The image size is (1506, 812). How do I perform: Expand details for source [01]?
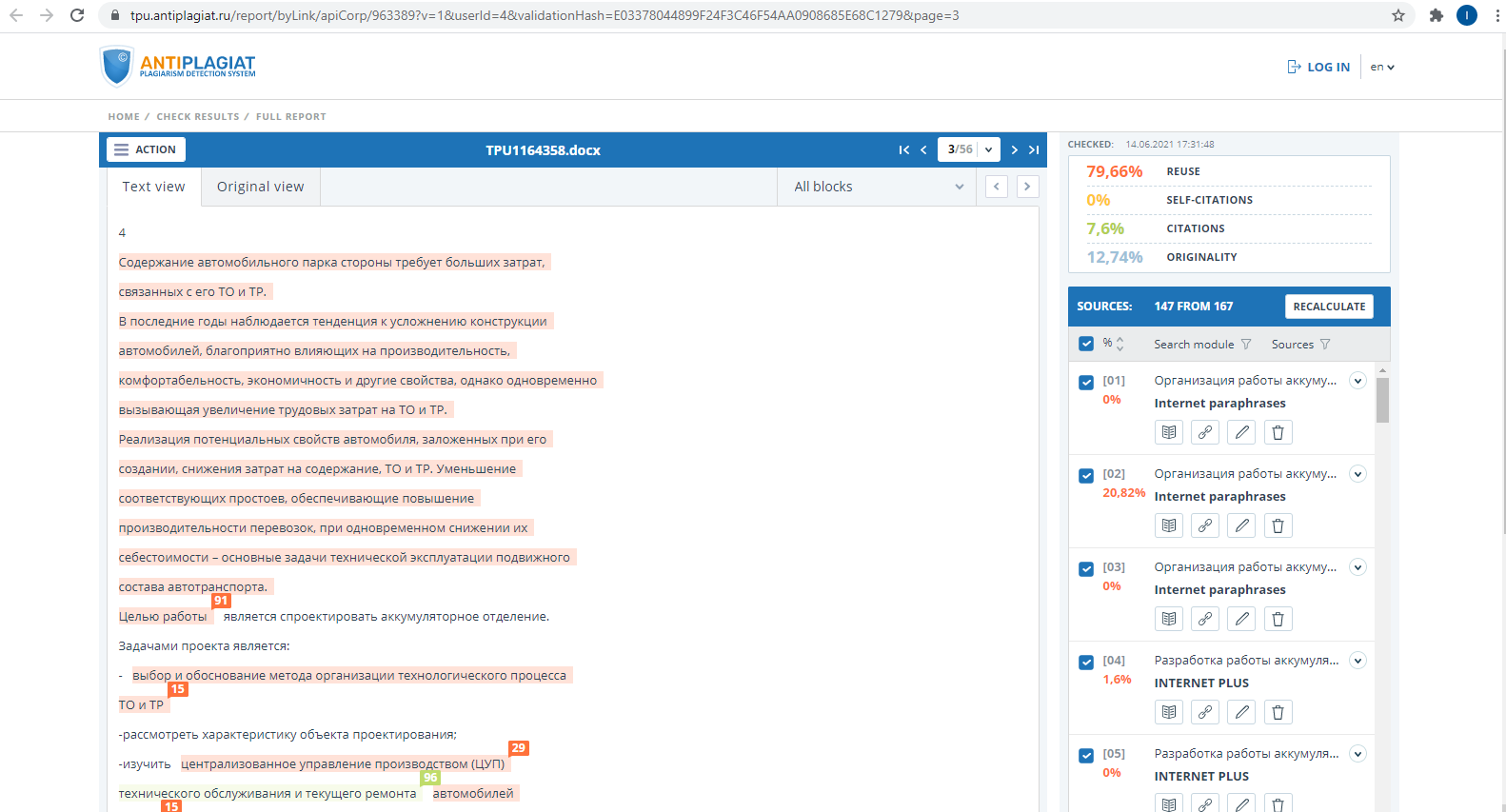click(x=1357, y=381)
